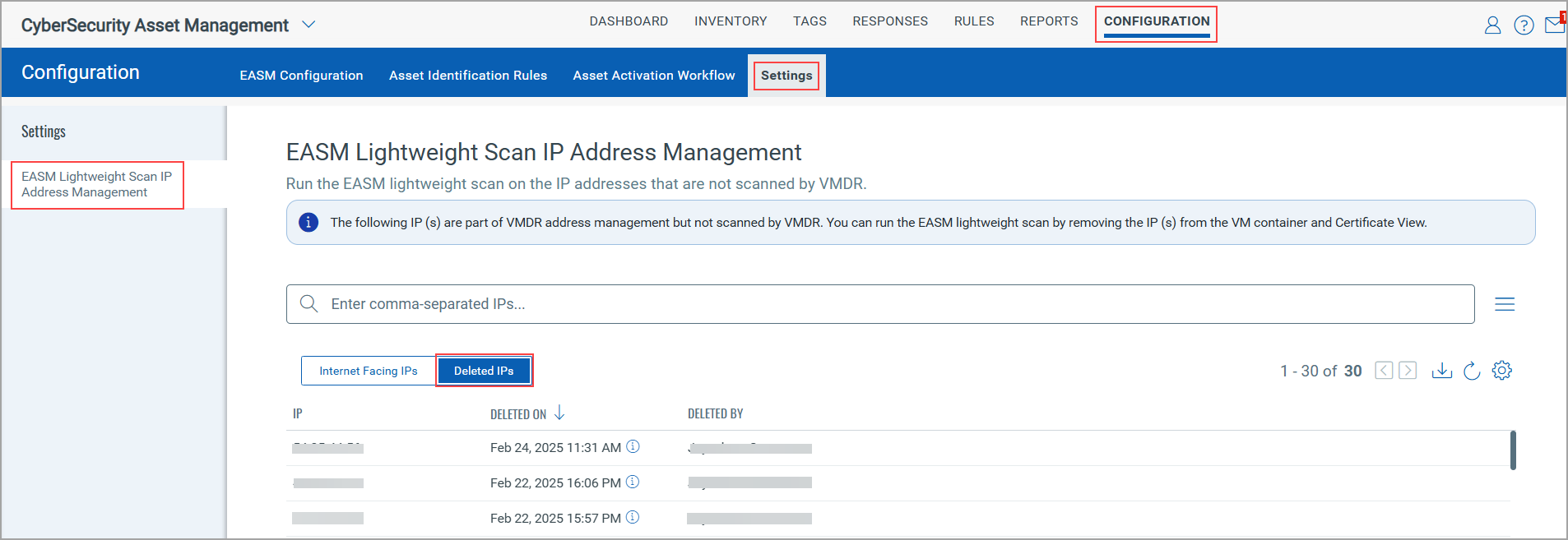The height and width of the screenshot is (540, 1568).
Task: Open the user profile icon
Action: pyautogui.click(x=1492, y=25)
